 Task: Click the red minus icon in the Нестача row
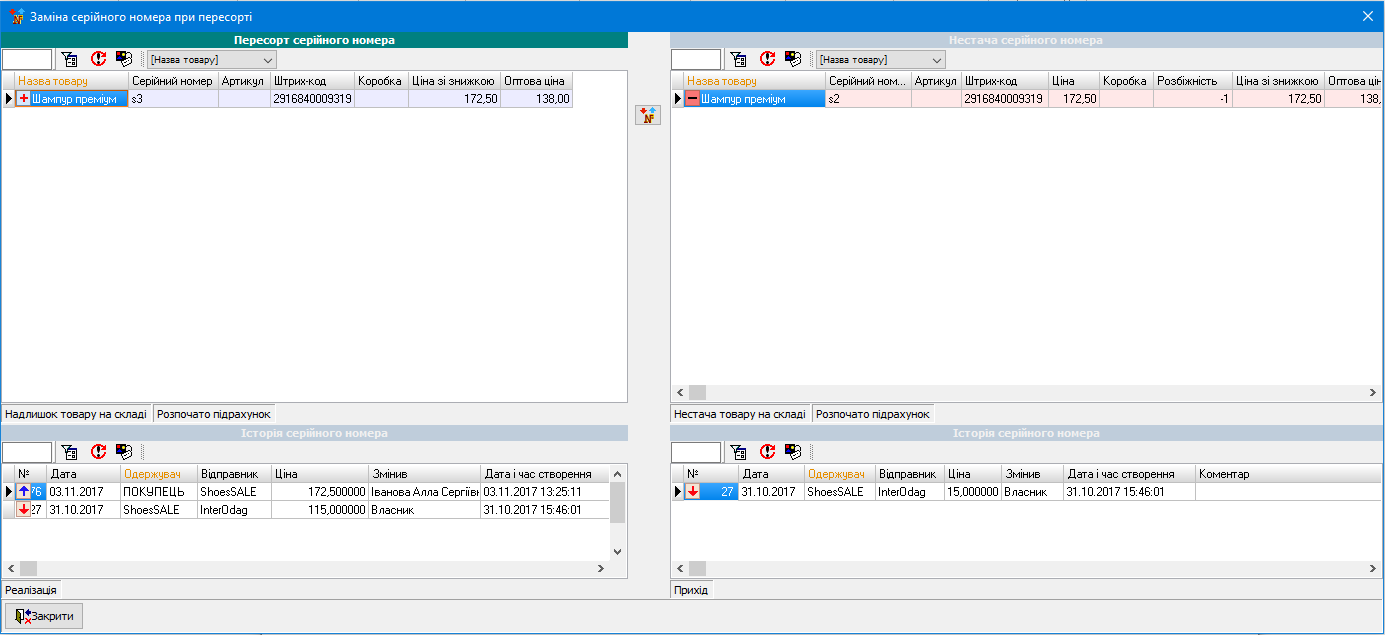(692, 99)
